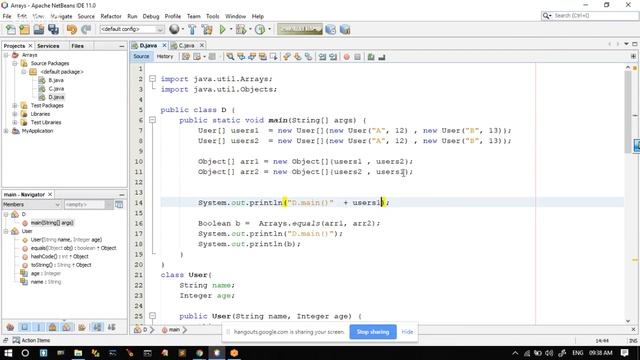Click the Hide link in sharing bar
Viewport: 640px width, 360px height.
coord(407,332)
